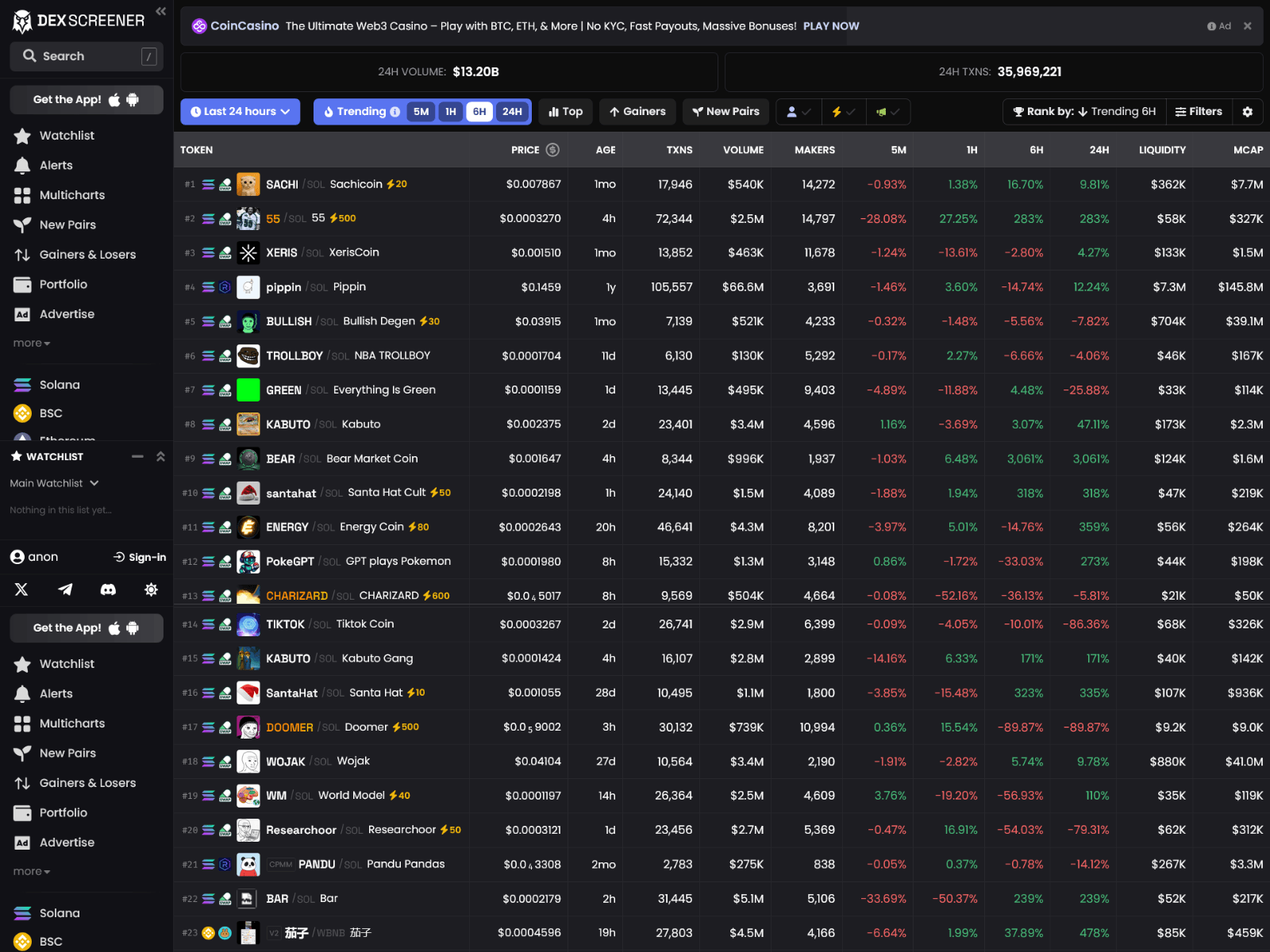This screenshot has width=1270, height=952.
Task: Close the CoinCasino ad banner
Action: coord(1248,26)
